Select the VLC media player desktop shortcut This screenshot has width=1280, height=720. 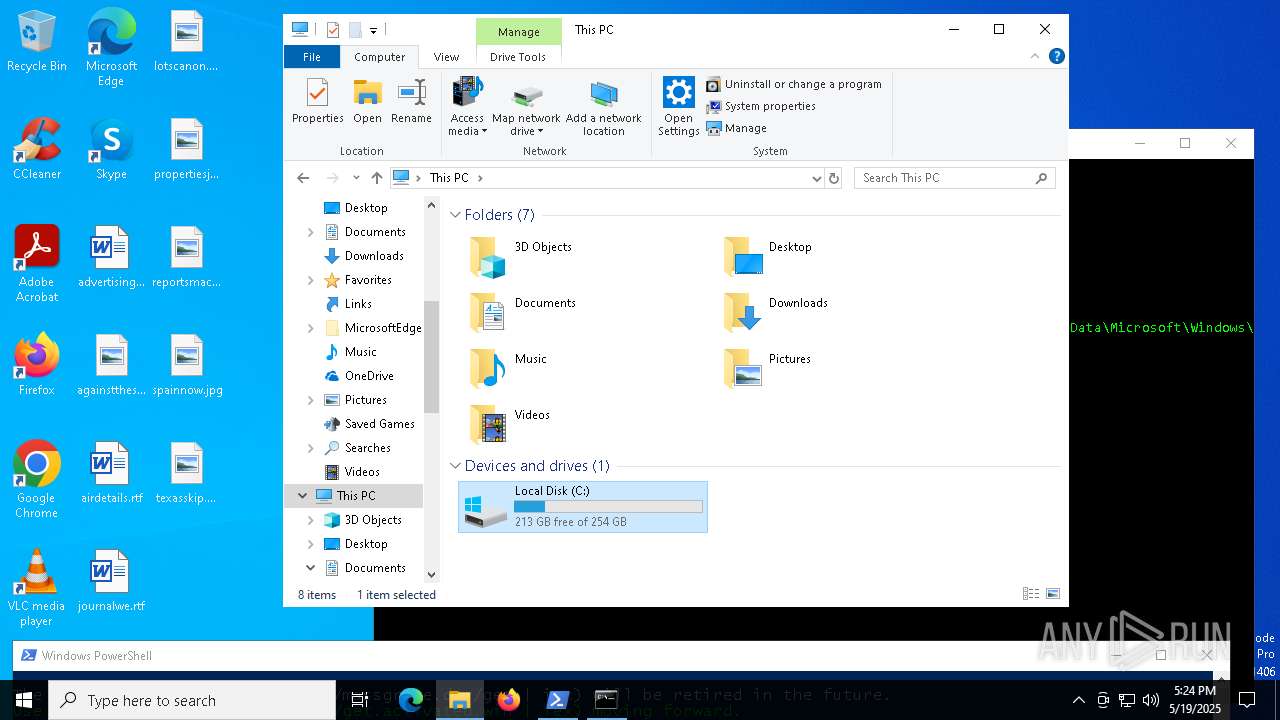36,588
